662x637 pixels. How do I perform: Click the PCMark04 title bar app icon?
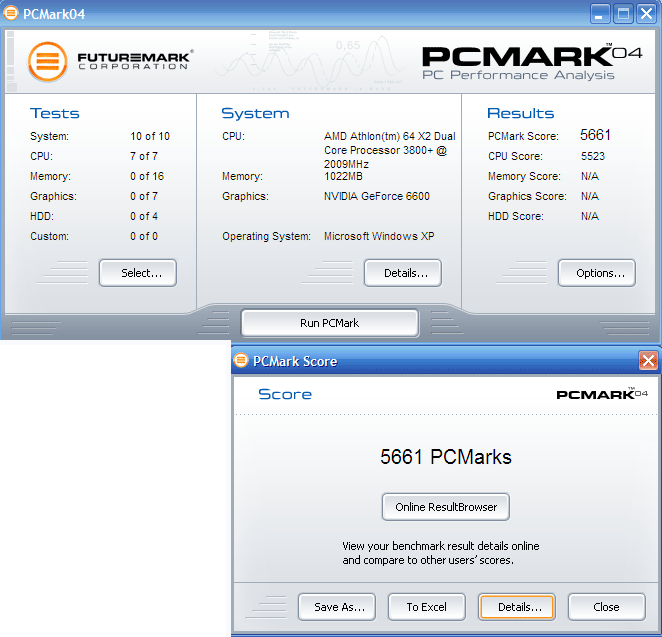pos(11,13)
